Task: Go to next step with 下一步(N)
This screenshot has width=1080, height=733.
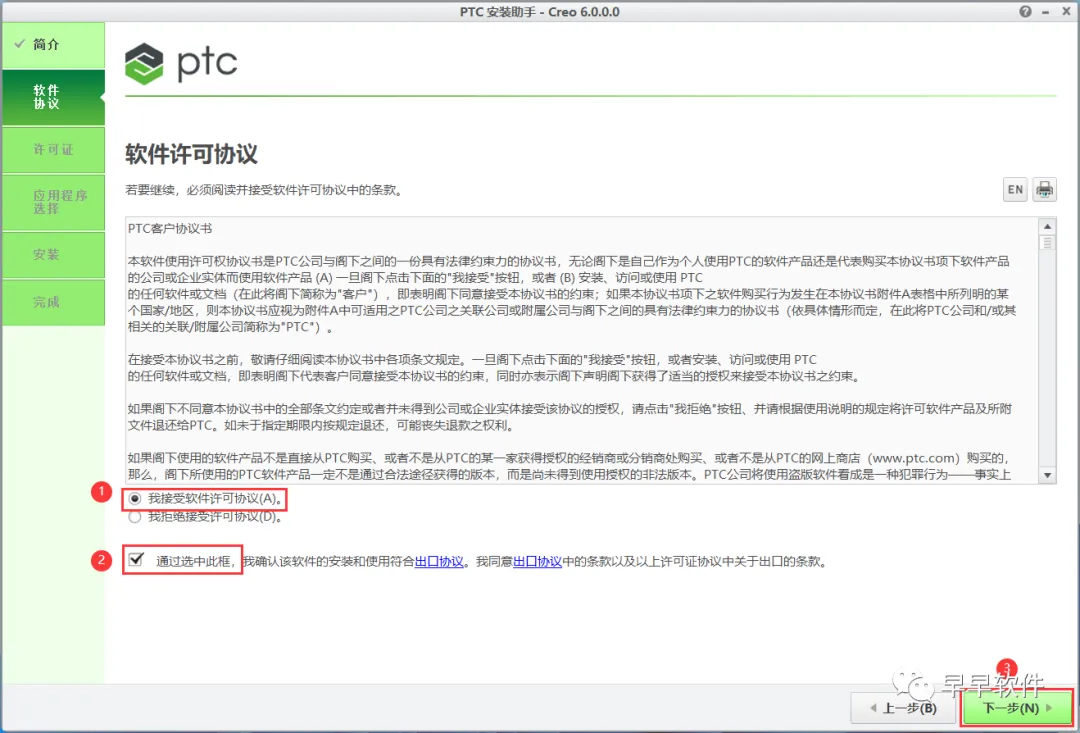Action: click(x=1017, y=708)
